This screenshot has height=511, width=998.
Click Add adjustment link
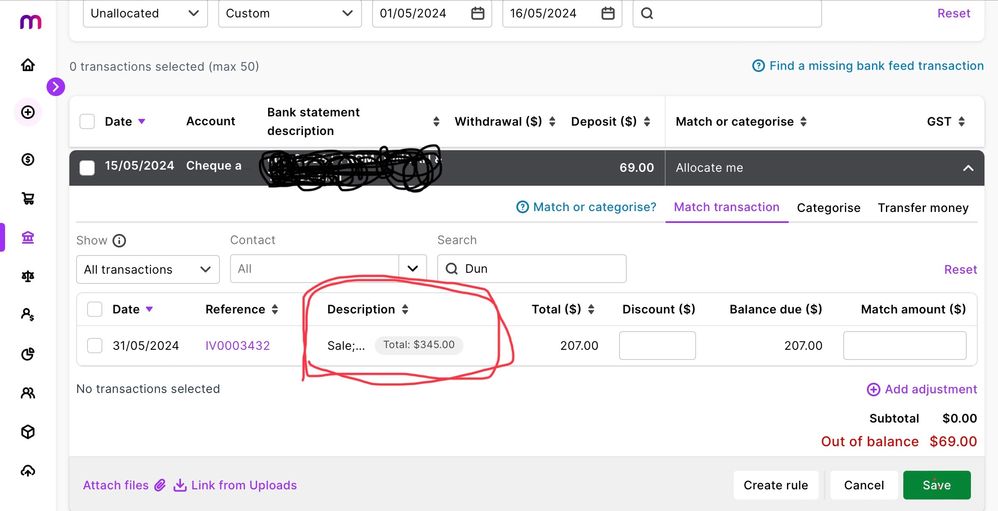point(922,390)
